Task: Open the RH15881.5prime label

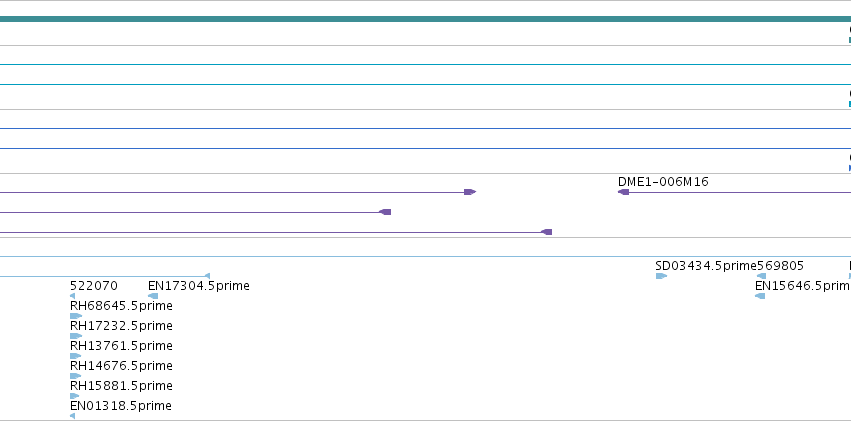Action: [x=121, y=386]
